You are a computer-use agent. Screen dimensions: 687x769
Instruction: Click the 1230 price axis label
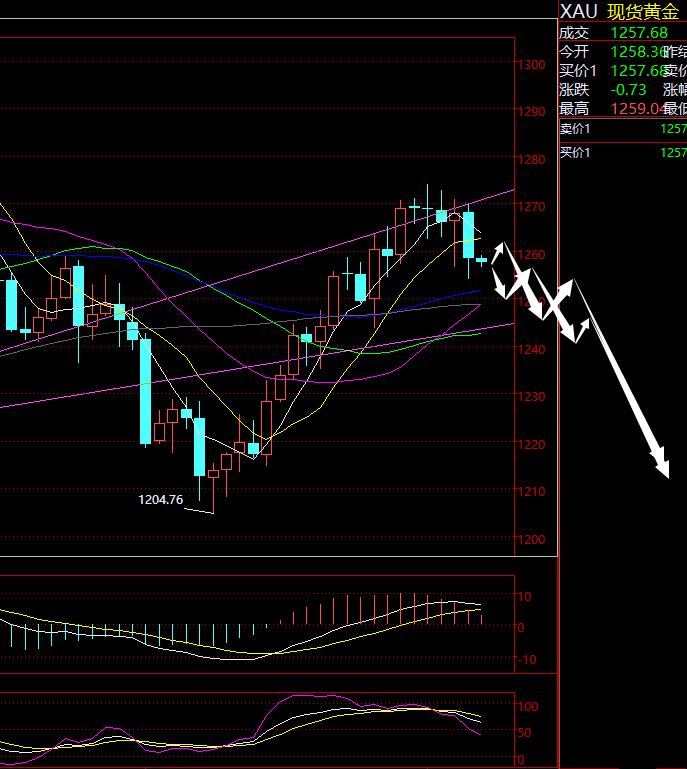pyautogui.click(x=532, y=397)
